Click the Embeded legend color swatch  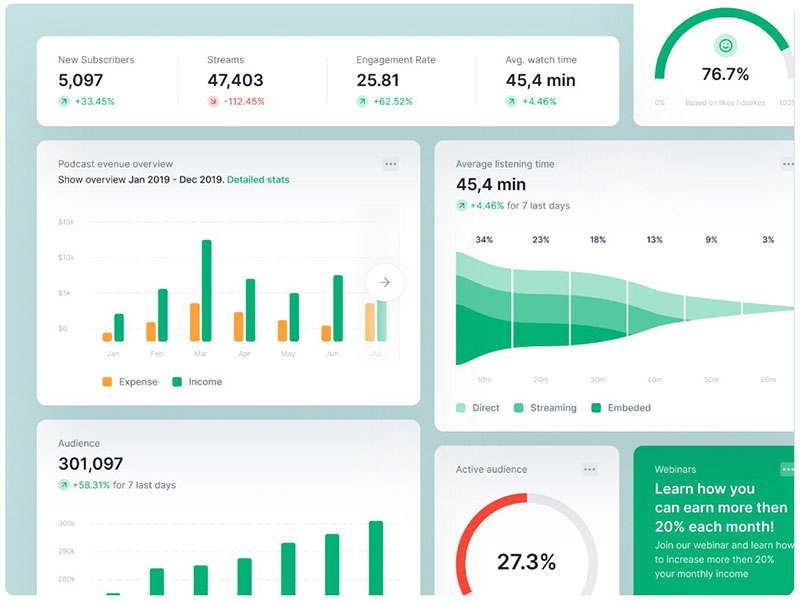(596, 408)
